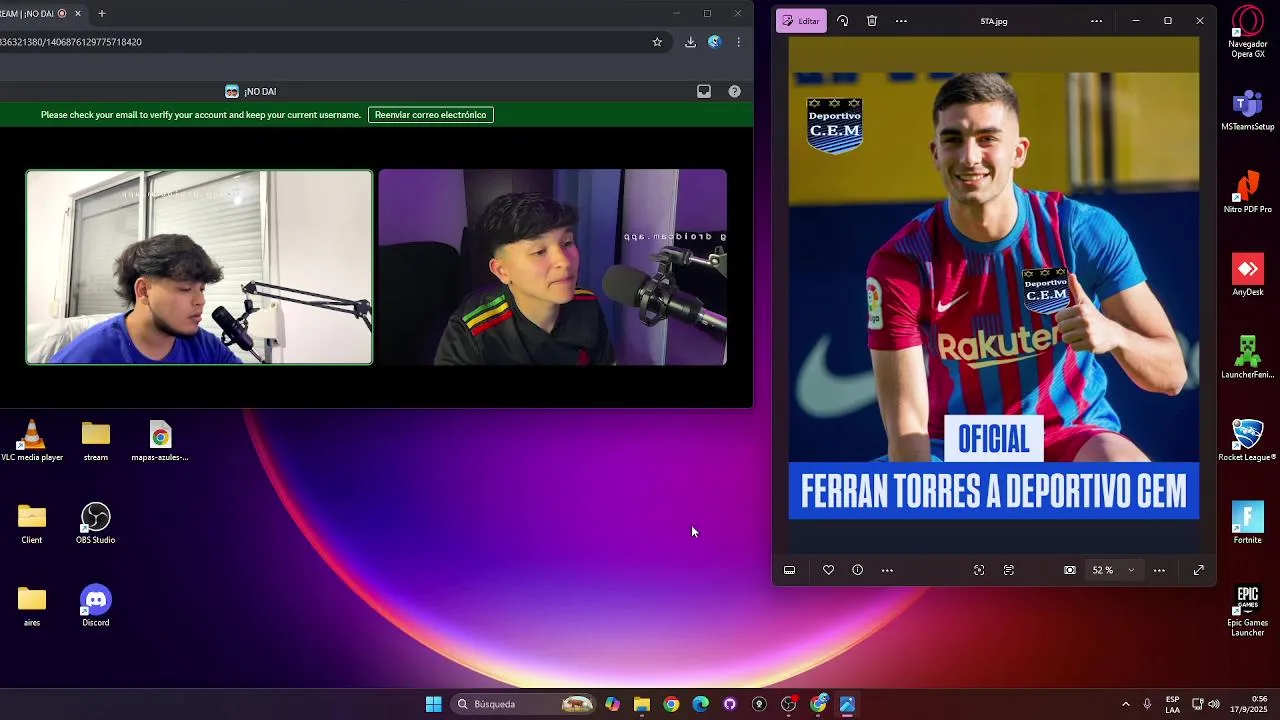Viewport: 1280px width, 720px height.
Task: Select Fortnite desktop shortcut
Action: (x=1247, y=523)
